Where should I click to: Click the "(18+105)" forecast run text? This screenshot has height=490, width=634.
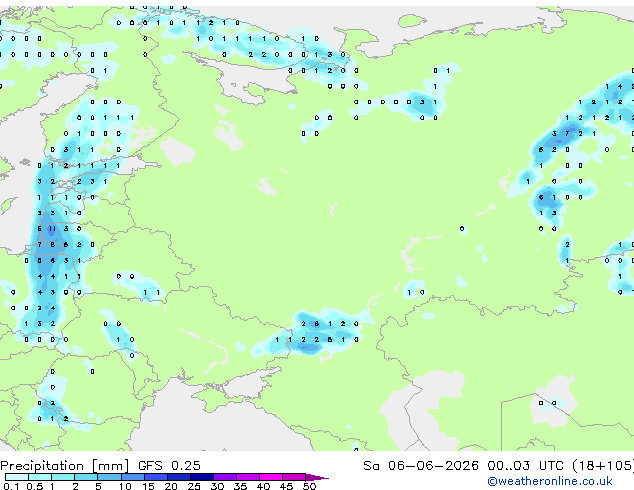603,466
